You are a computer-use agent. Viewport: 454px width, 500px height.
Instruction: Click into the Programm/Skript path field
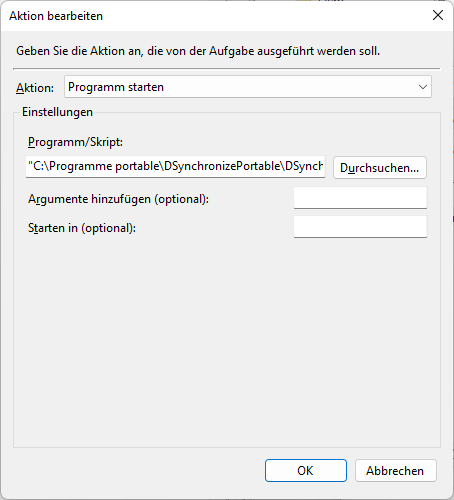point(175,166)
